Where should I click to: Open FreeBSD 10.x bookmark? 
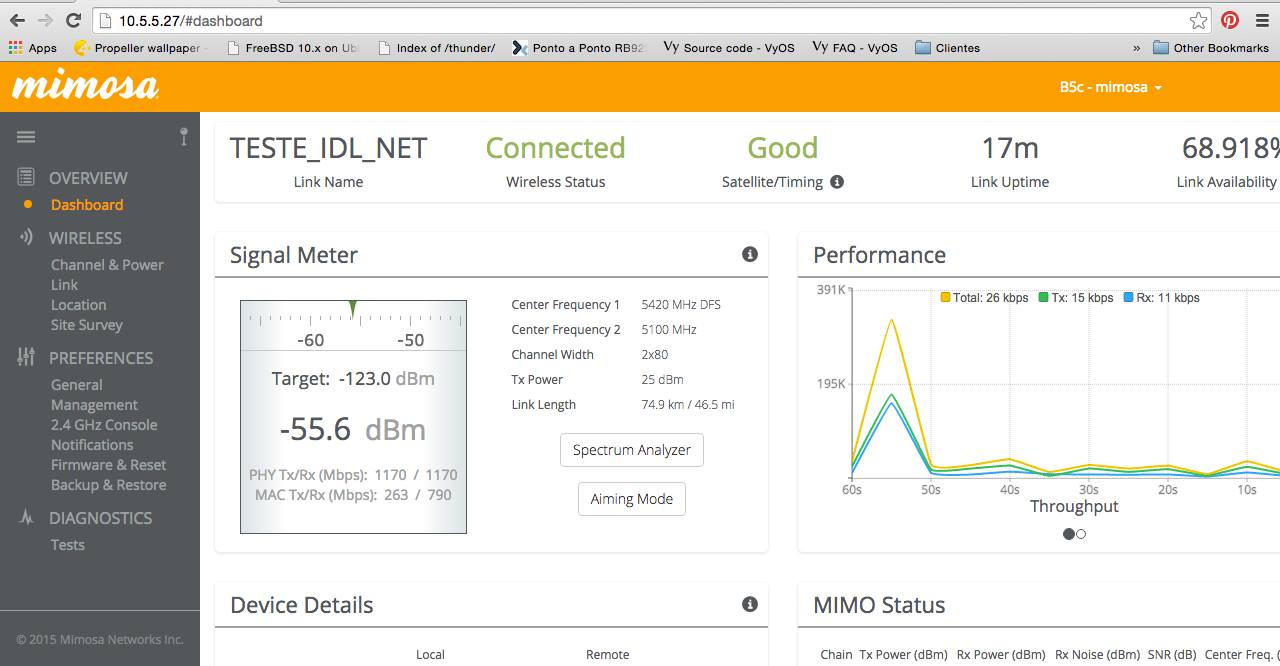click(294, 47)
